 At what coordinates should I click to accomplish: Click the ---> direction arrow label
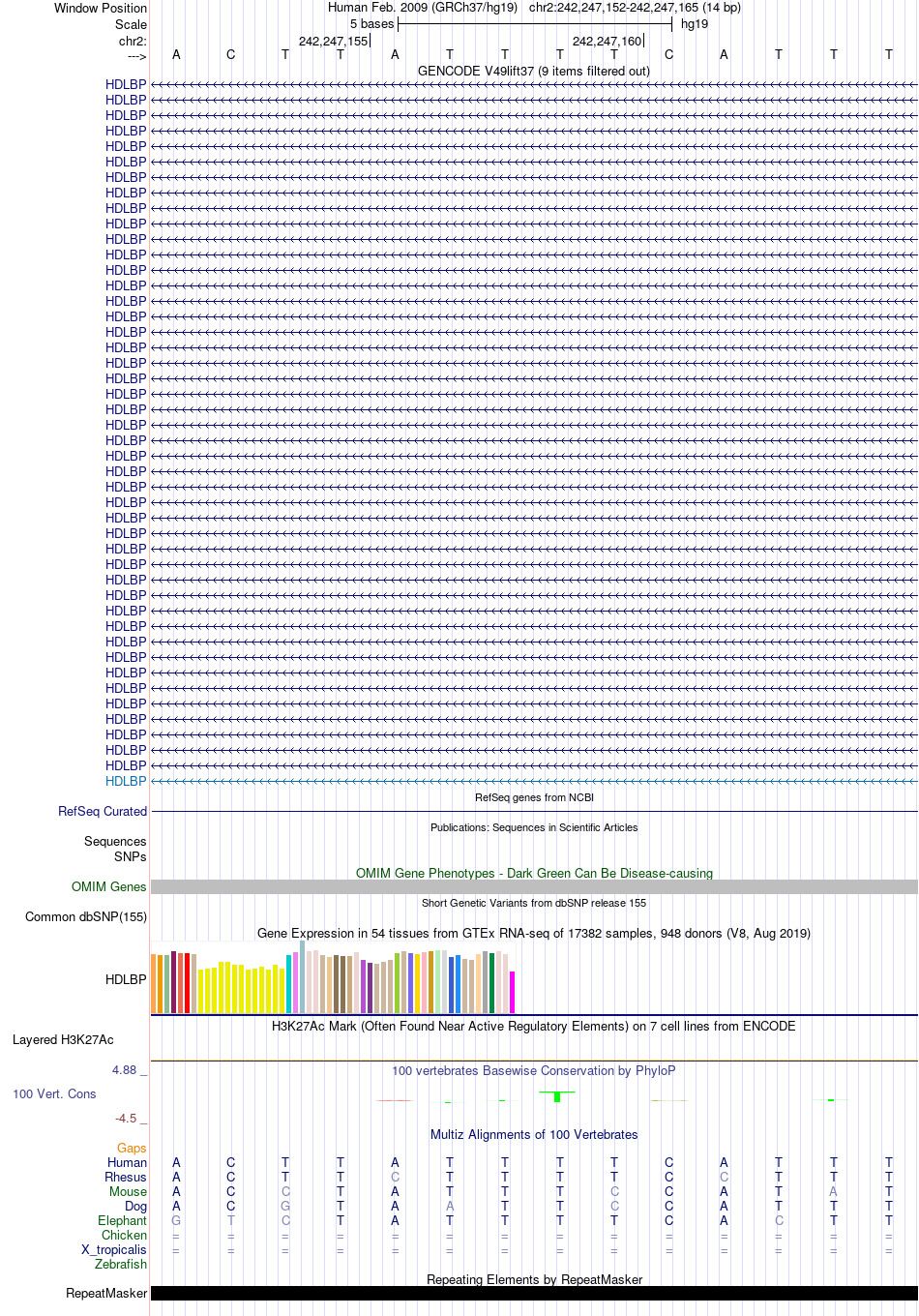pos(136,56)
